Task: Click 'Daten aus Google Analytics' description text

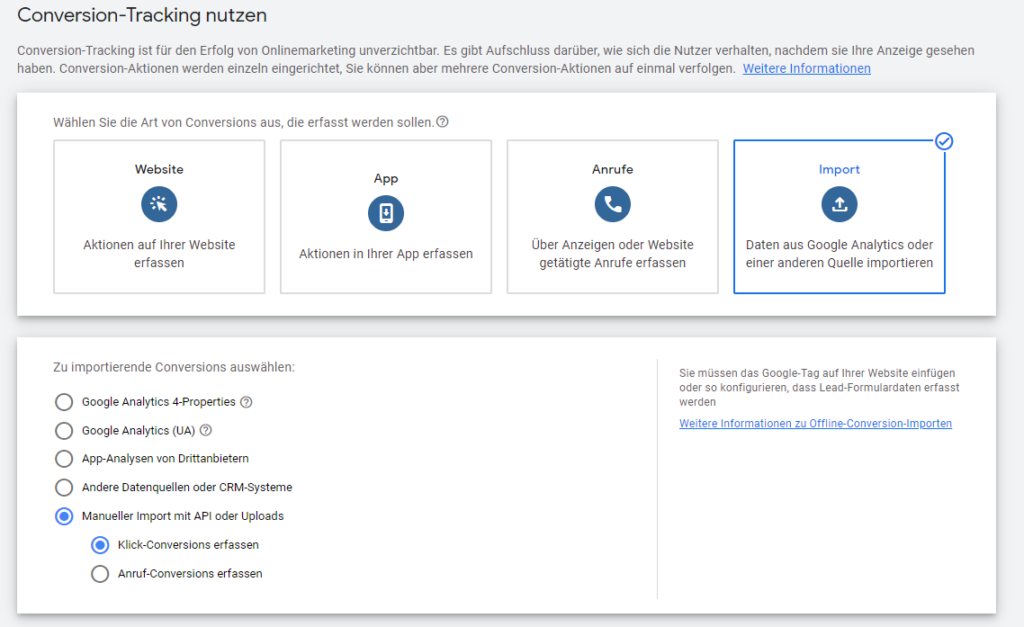Action: tap(839, 253)
